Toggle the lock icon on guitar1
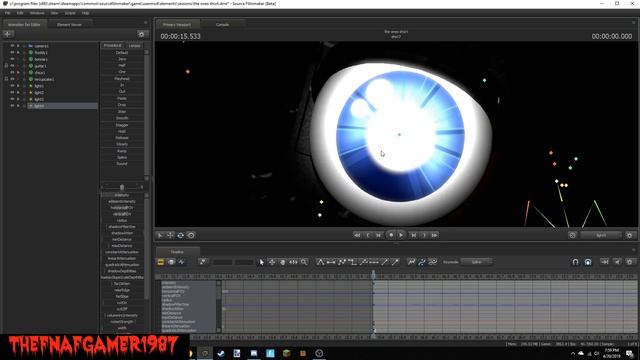The image size is (640, 360). tap(6, 66)
